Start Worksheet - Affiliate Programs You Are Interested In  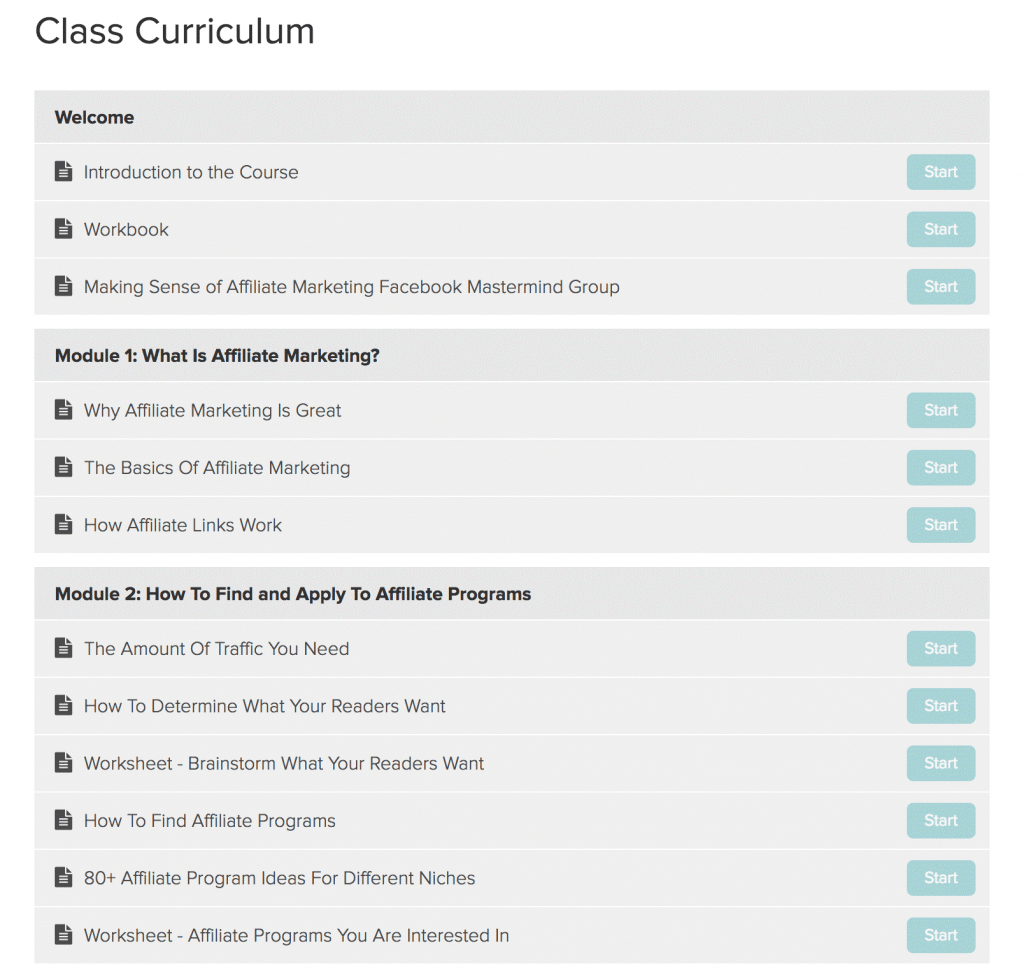(940, 935)
